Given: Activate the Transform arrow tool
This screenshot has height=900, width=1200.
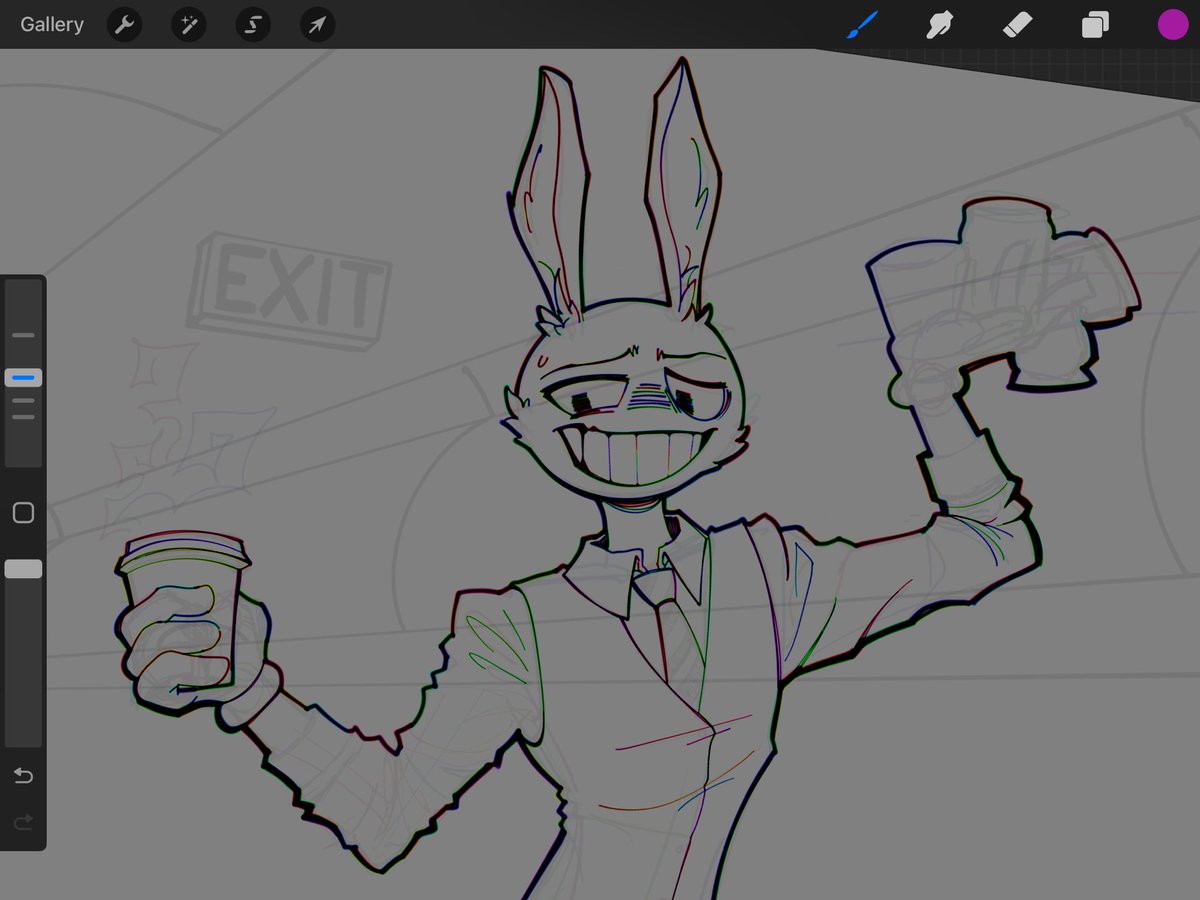Looking at the screenshot, I should (x=317, y=25).
